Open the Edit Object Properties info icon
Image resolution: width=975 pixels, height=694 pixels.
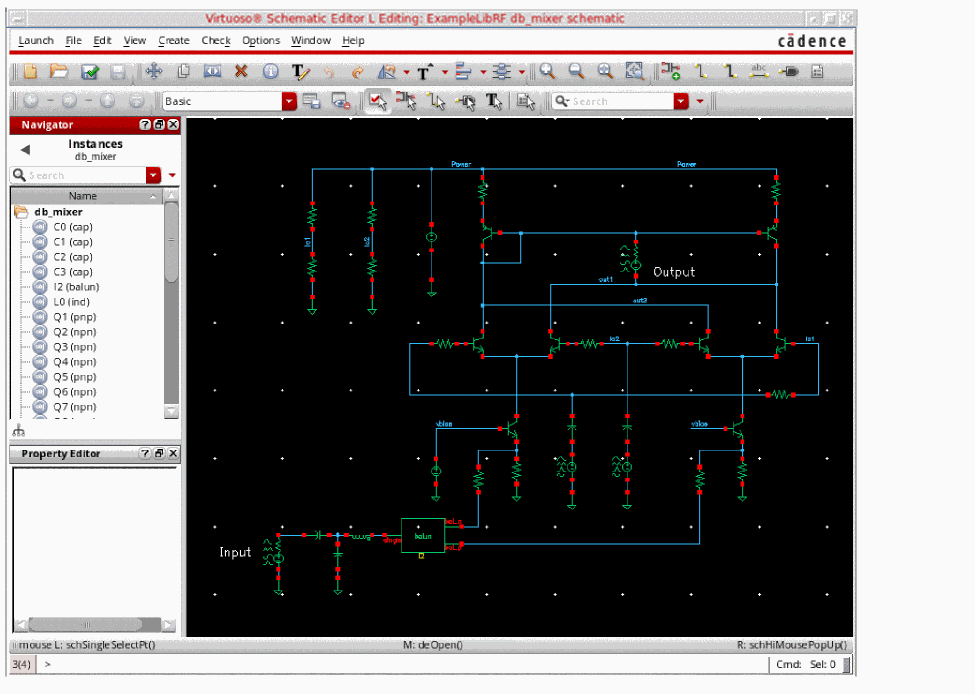click(270, 72)
